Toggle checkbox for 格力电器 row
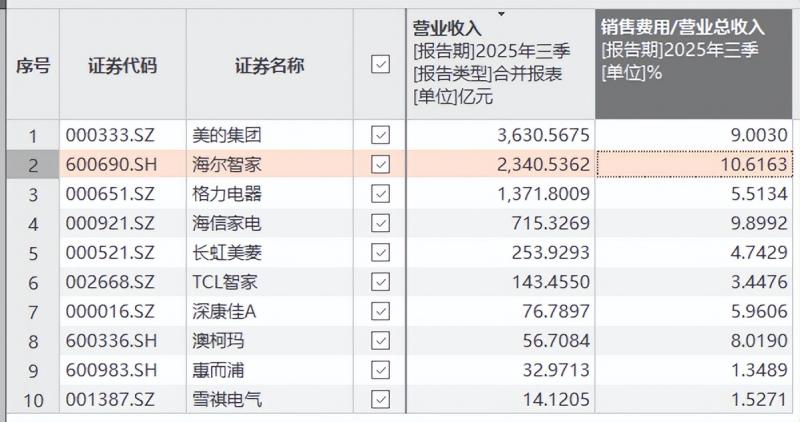800x422 pixels. [380, 194]
